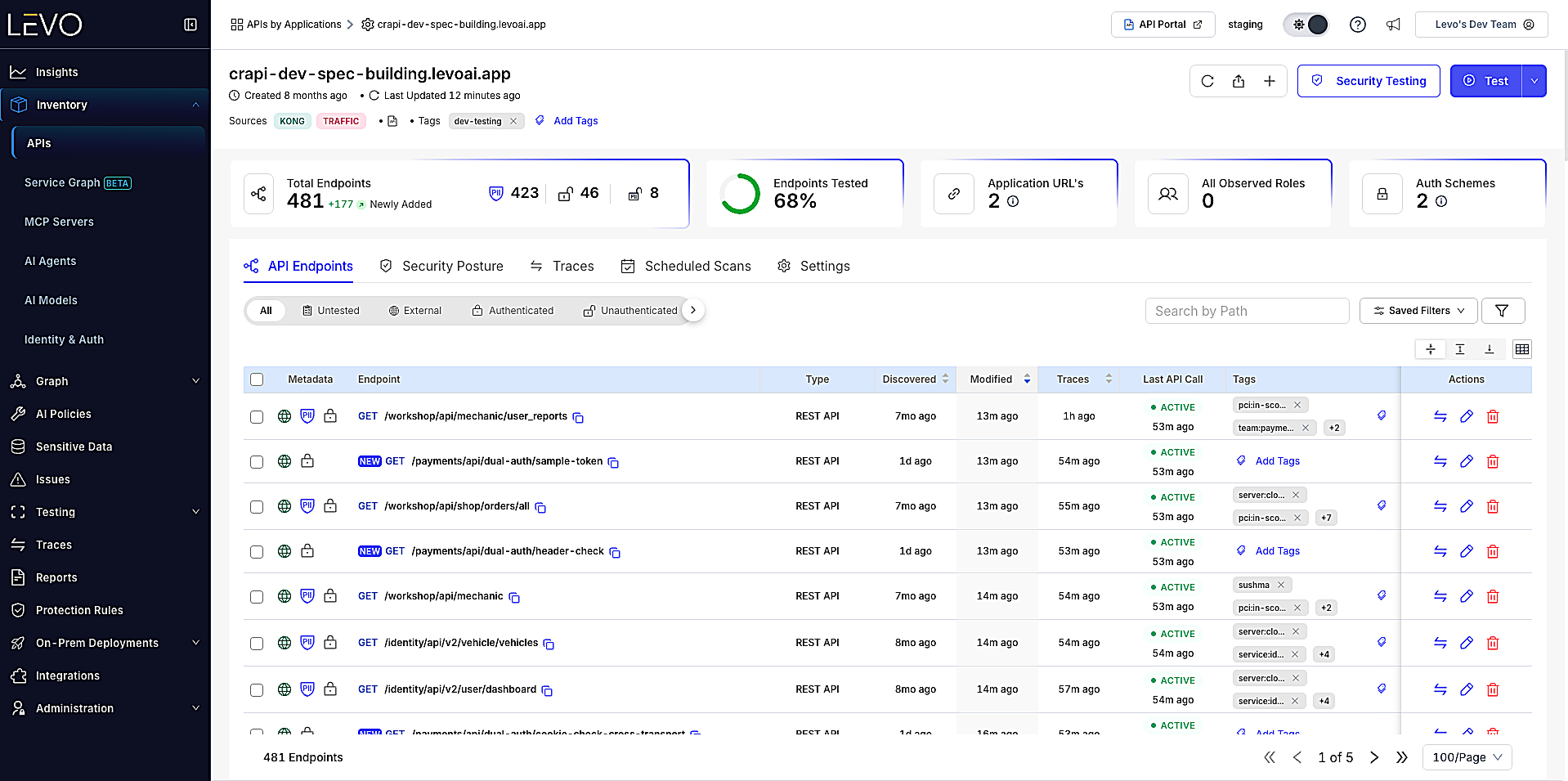The image size is (1568, 781).
Task: Check the /payments/api/dual-auth/sample-token row checkbox
Action: 257,462
